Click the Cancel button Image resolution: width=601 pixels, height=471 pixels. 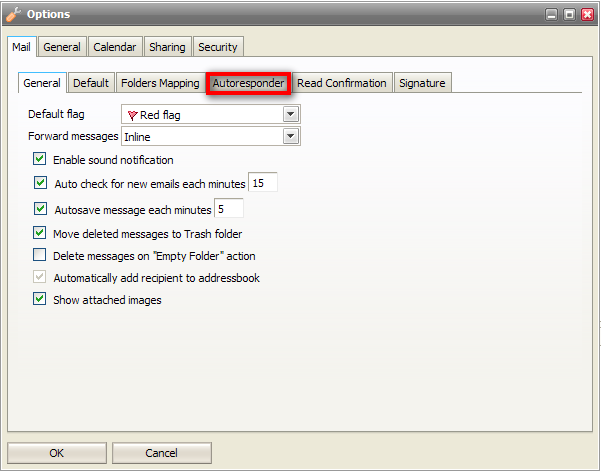tap(161, 453)
